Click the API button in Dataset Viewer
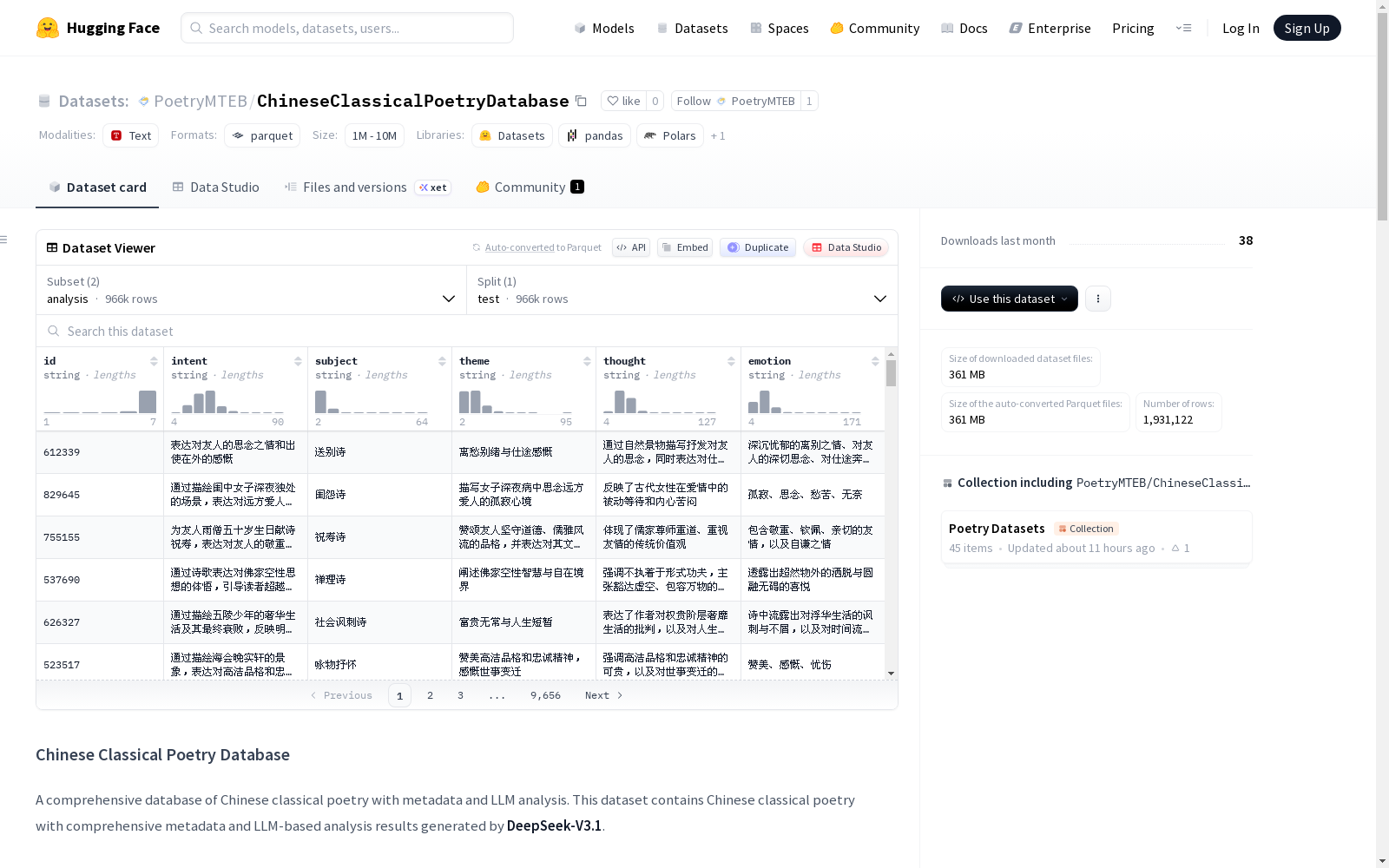Viewport: 1389px width, 868px height. click(631, 247)
